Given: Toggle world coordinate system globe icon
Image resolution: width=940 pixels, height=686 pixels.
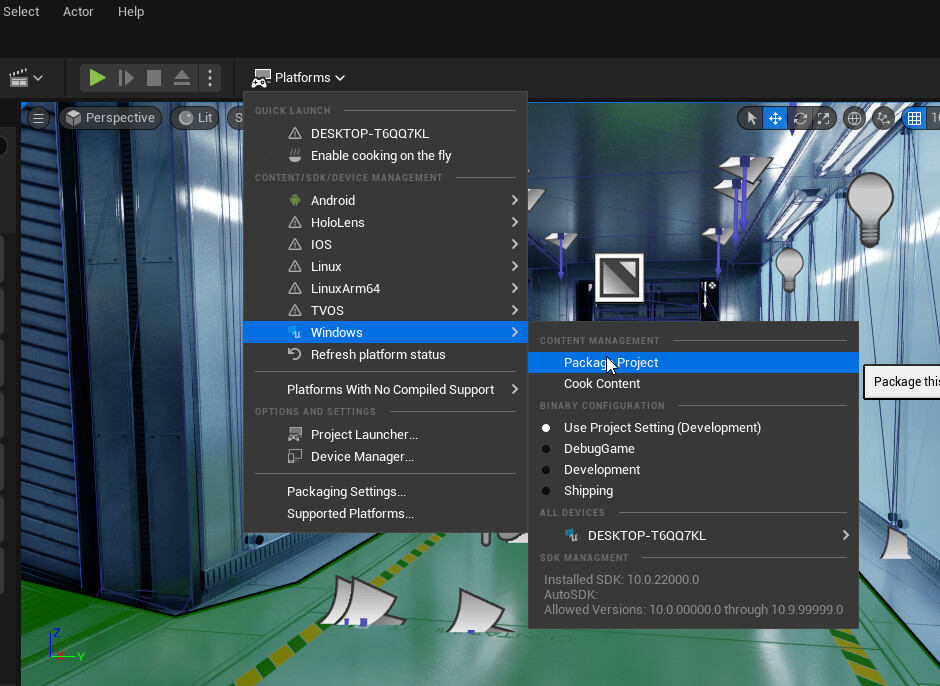Looking at the screenshot, I should pyautogui.click(x=855, y=118).
